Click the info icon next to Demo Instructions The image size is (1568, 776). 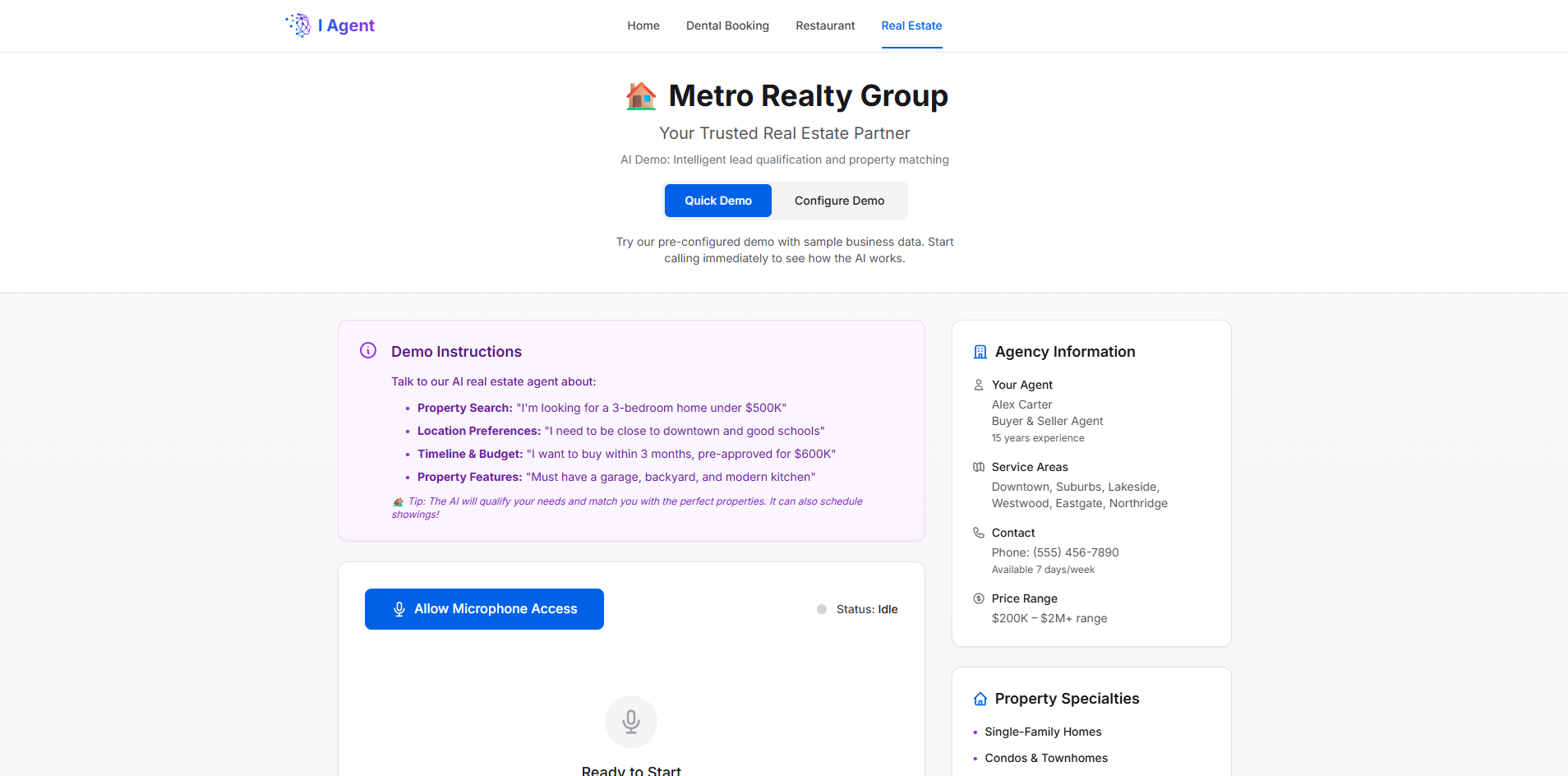pos(368,351)
